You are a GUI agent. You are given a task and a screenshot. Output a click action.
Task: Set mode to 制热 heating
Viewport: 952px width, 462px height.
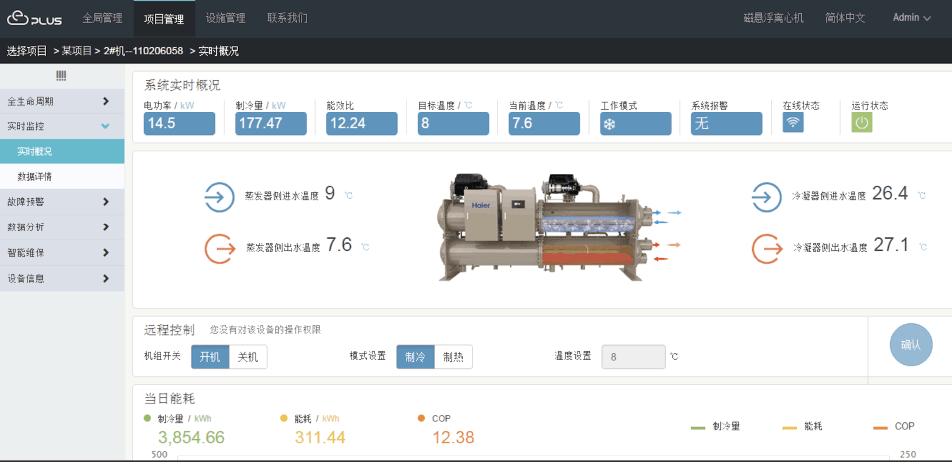click(x=453, y=357)
